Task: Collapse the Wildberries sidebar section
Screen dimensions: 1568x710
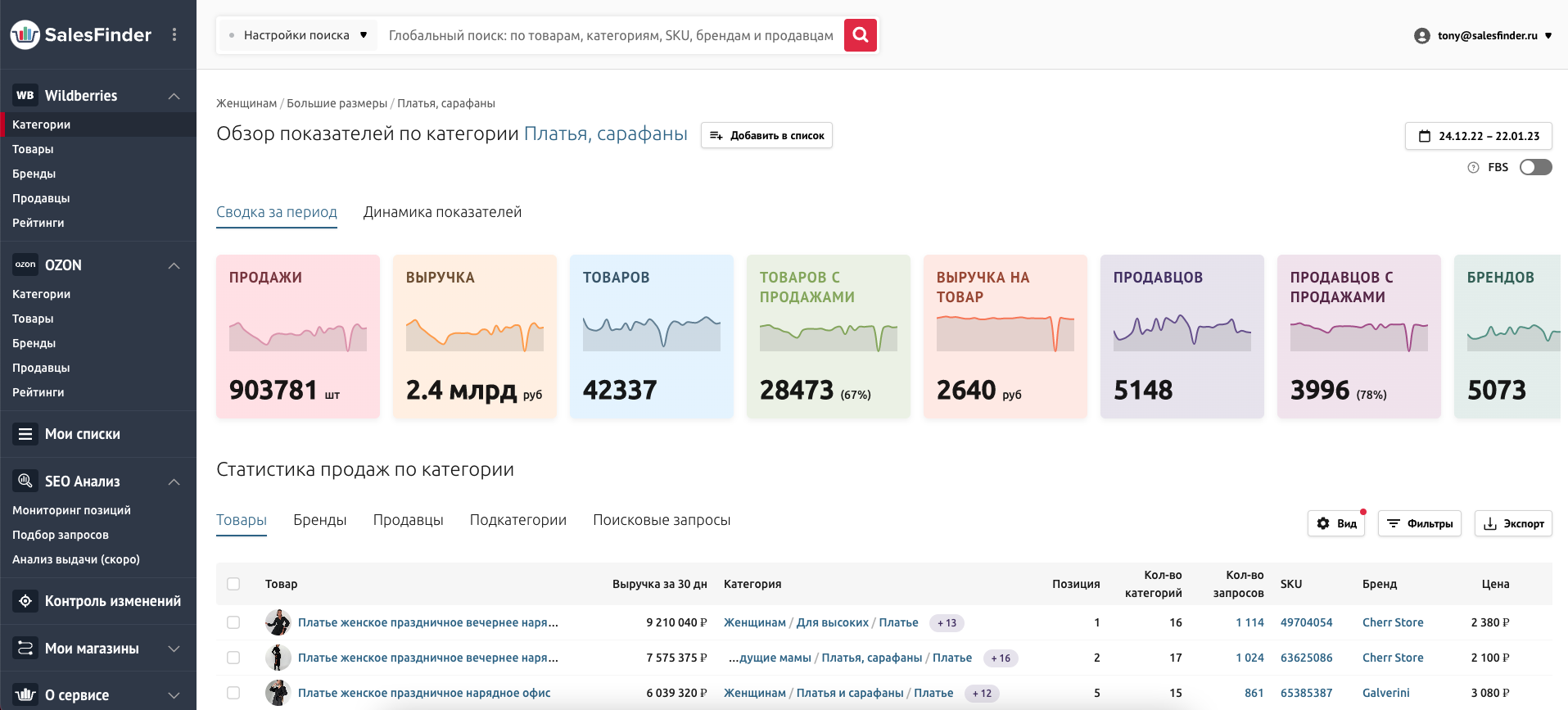Action: (174, 96)
